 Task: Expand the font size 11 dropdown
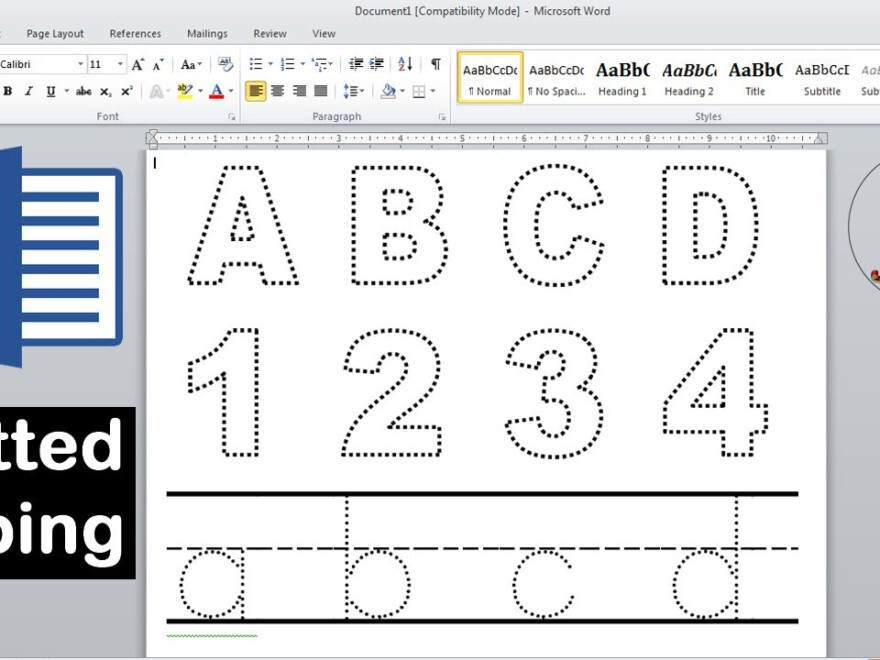[x=120, y=65]
